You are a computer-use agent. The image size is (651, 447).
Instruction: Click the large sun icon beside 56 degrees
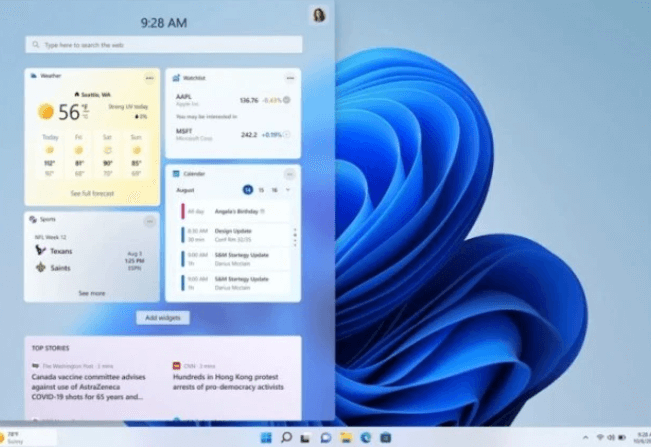pos(46,112)
